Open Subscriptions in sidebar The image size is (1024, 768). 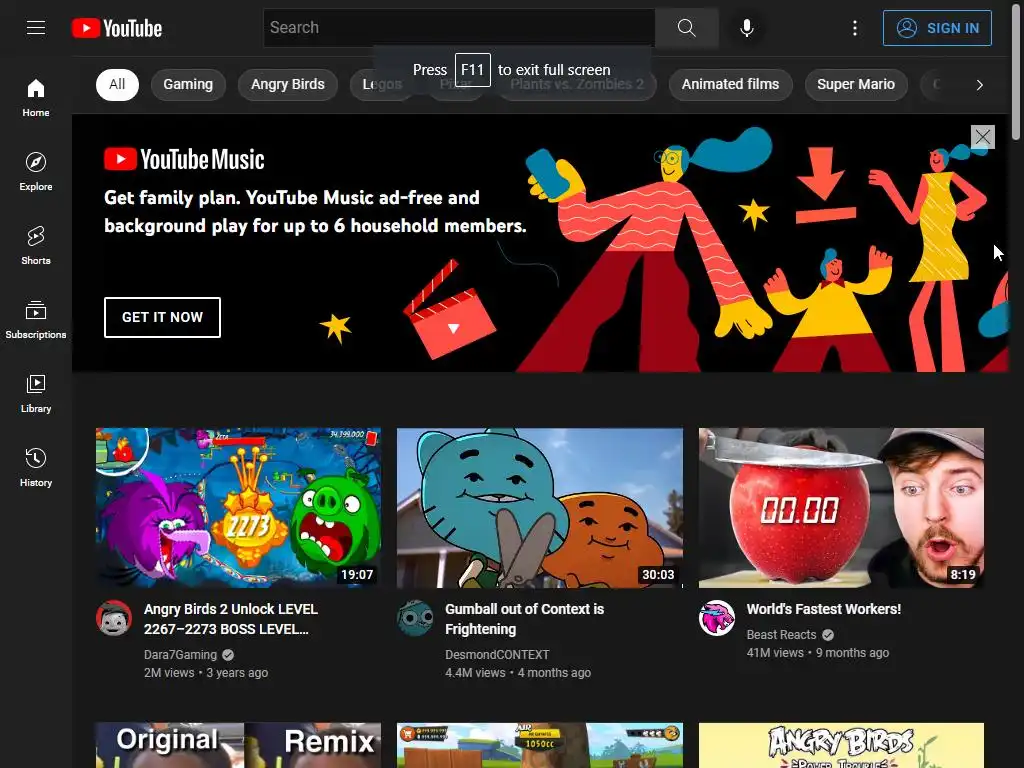(x=36, y=319)
